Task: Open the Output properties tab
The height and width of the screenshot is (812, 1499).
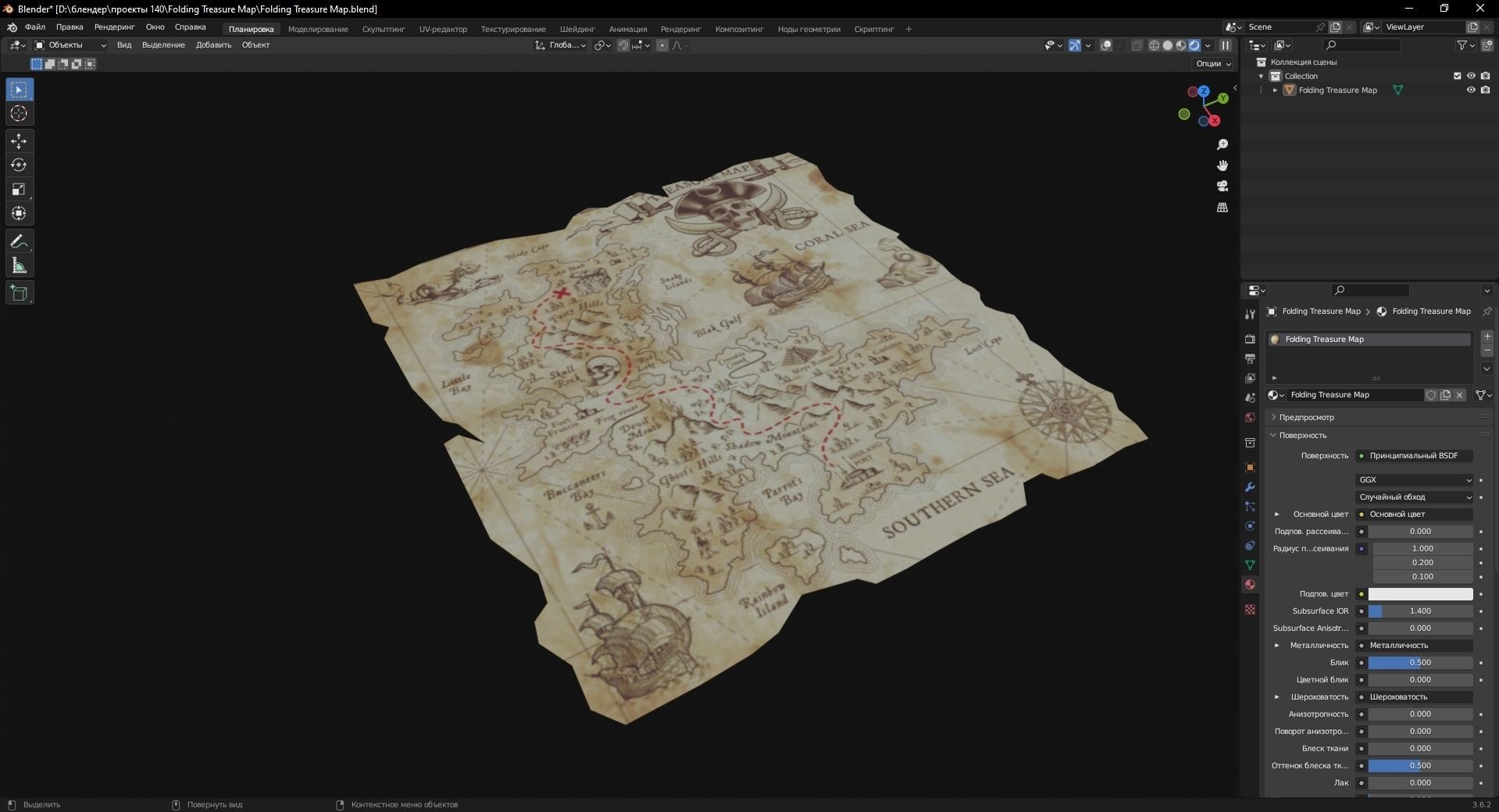Action: pyautogui.click(x=1250, y=358)
